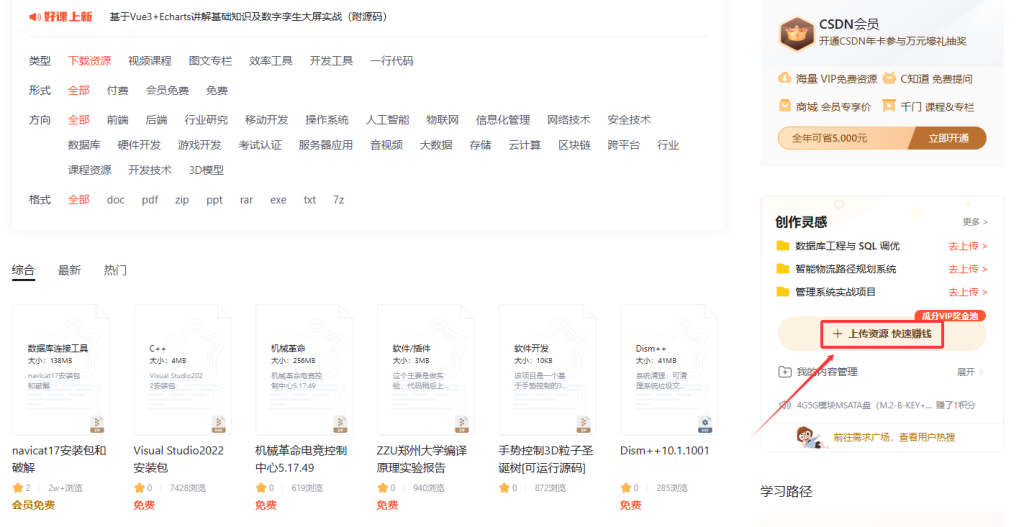1024x527 pixels.
Task: Click the cloud icon next to 海量 VIP免费资源
Action: [x=784, y=78]
